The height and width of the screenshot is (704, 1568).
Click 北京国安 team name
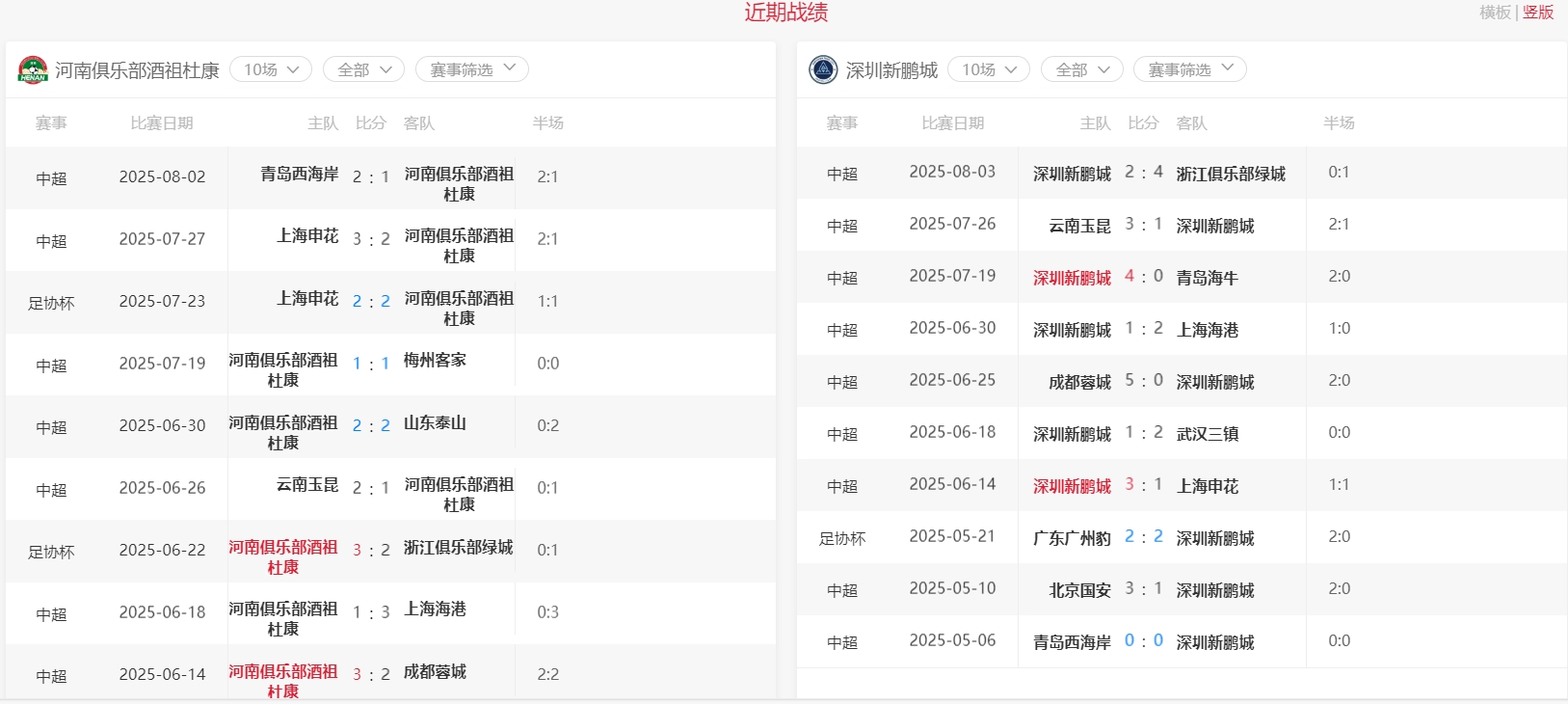pos(1079,590)
